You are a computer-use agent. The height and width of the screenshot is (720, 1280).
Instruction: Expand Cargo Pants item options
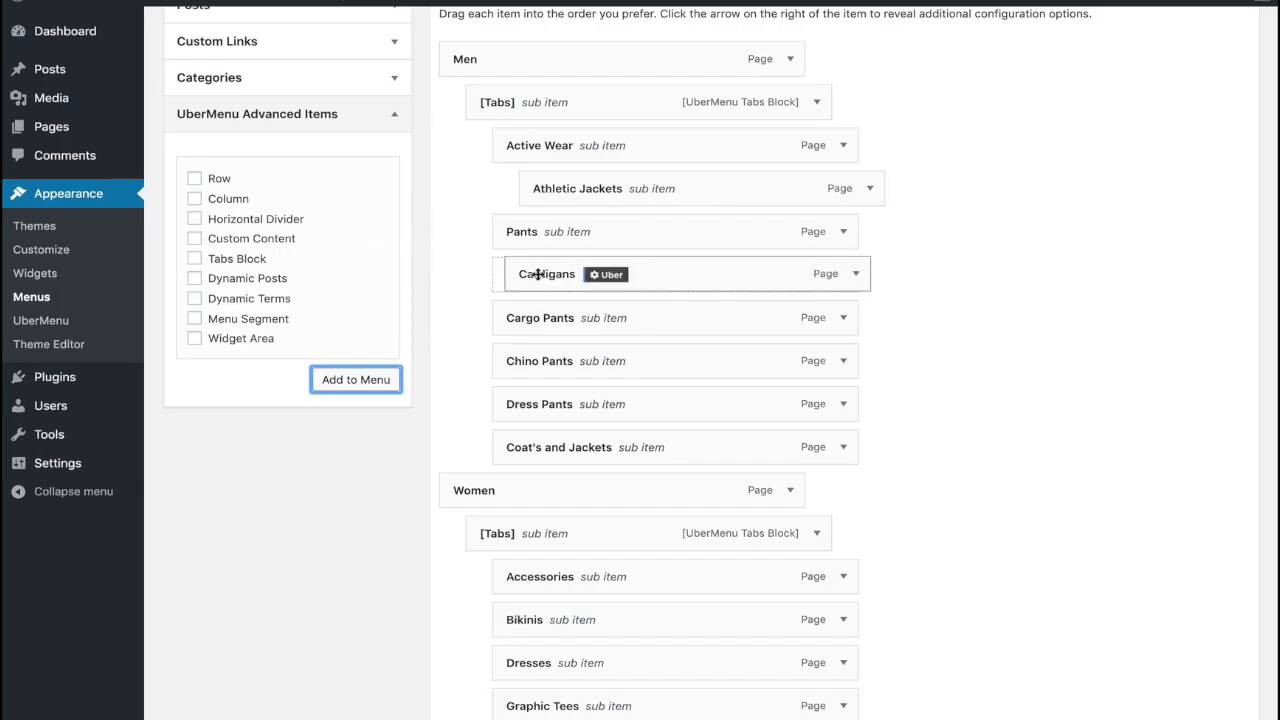tap(843, 318)
